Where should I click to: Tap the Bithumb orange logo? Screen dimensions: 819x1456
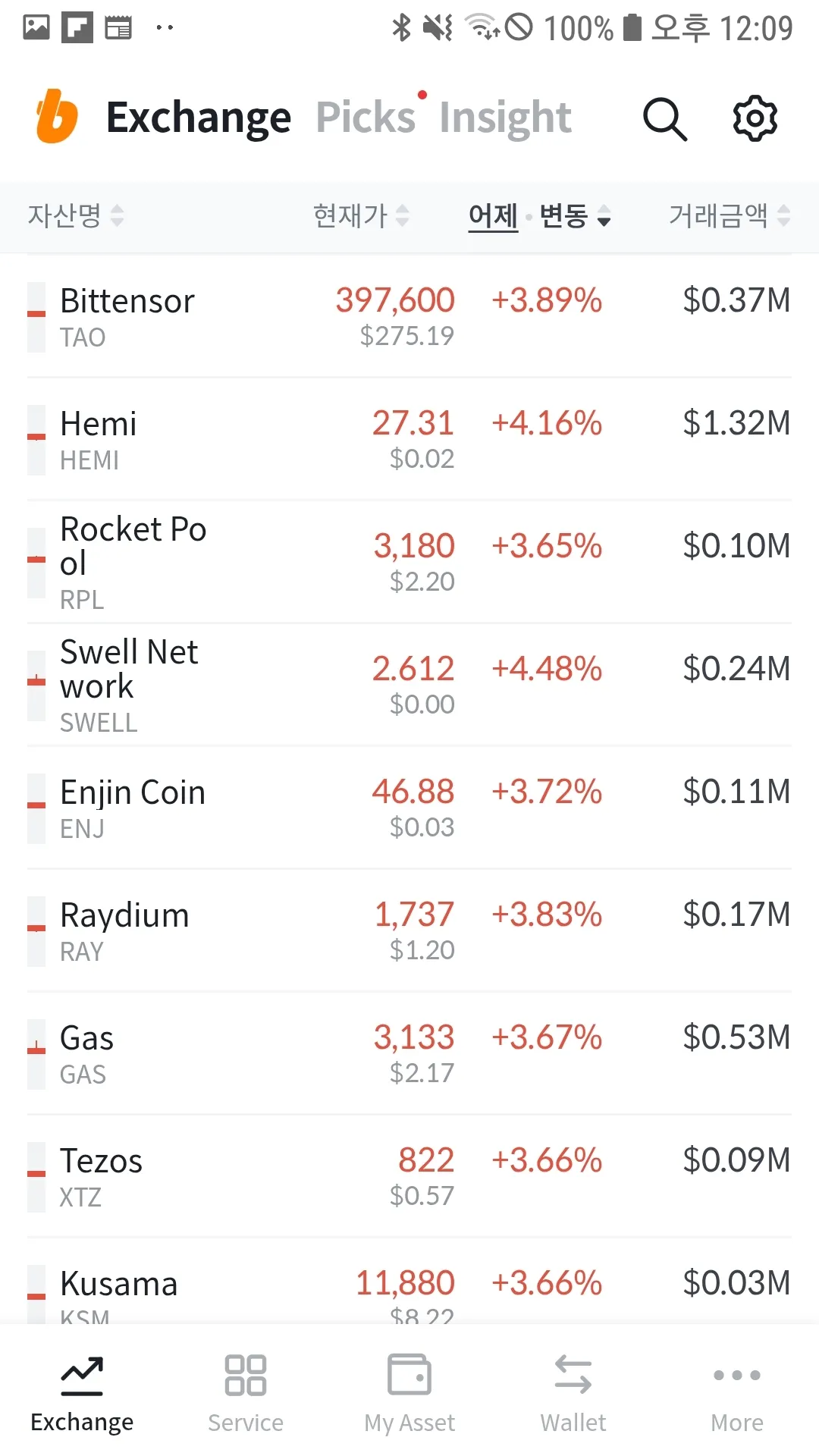[57, 117]
